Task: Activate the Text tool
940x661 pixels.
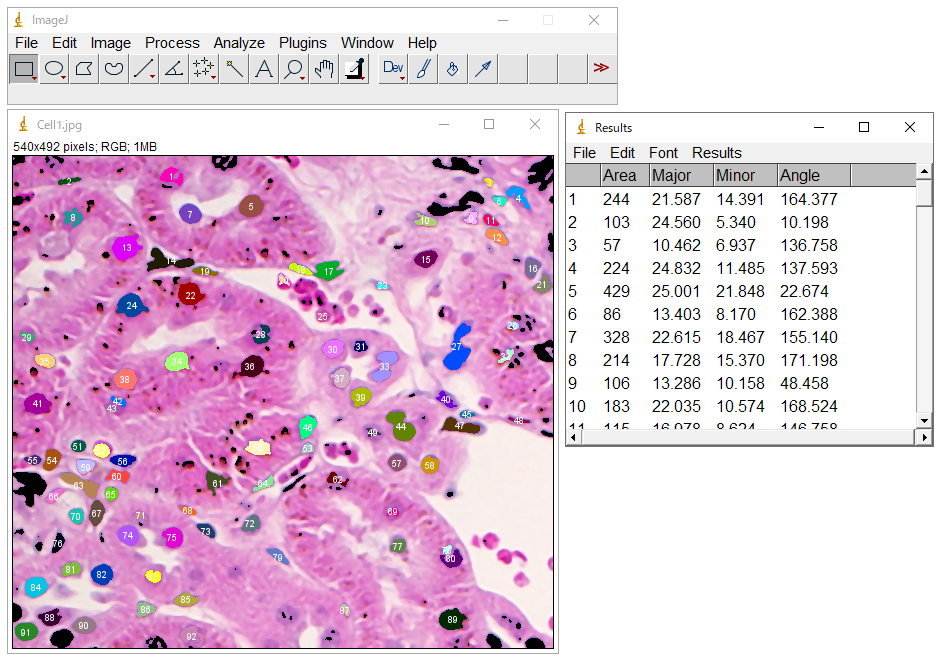Action: pos(264,69)
